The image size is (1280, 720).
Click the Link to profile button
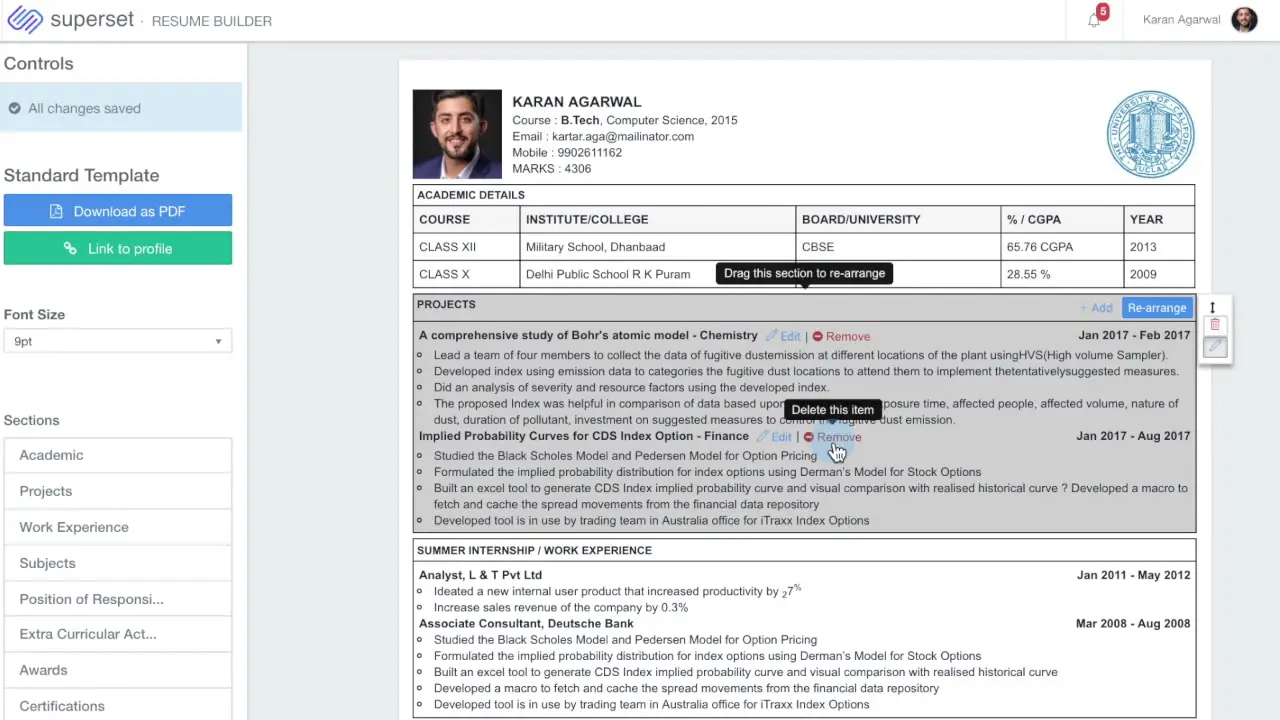[x=118, y=249]
